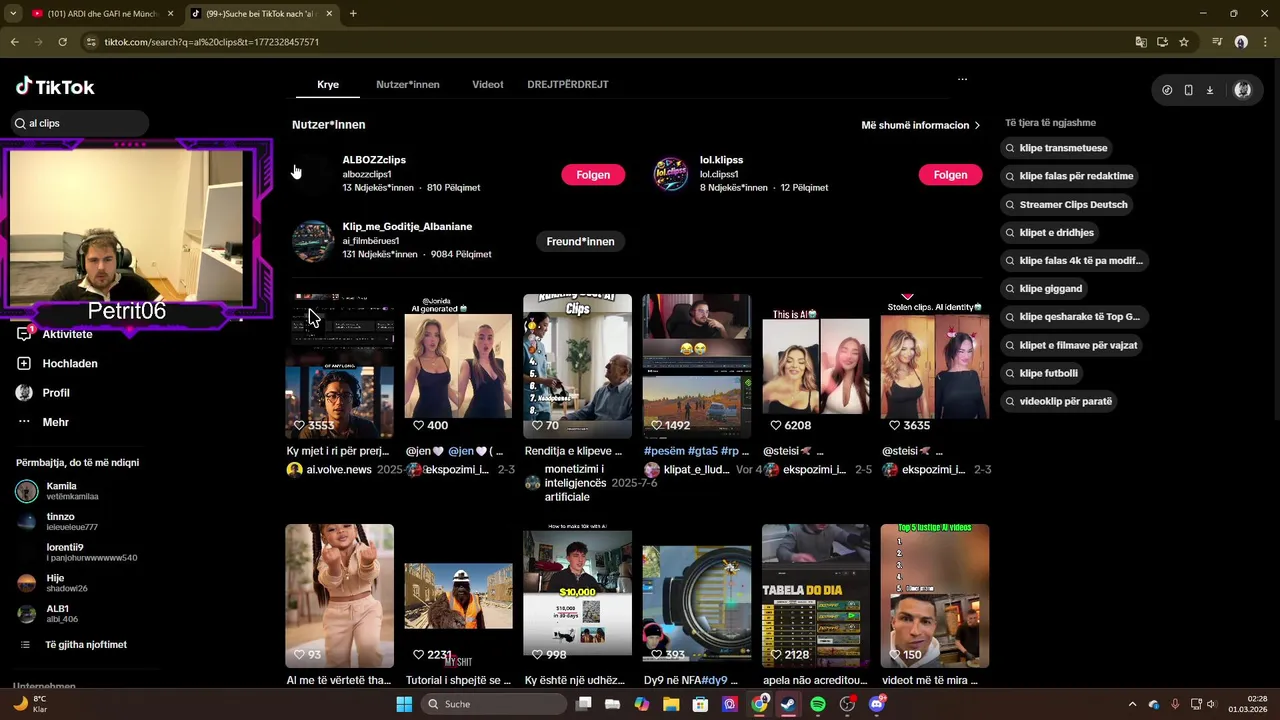This screenshot has height=720, width=1280.
Task: Open Chrome three-dot menu
Action: [1265, 42]
